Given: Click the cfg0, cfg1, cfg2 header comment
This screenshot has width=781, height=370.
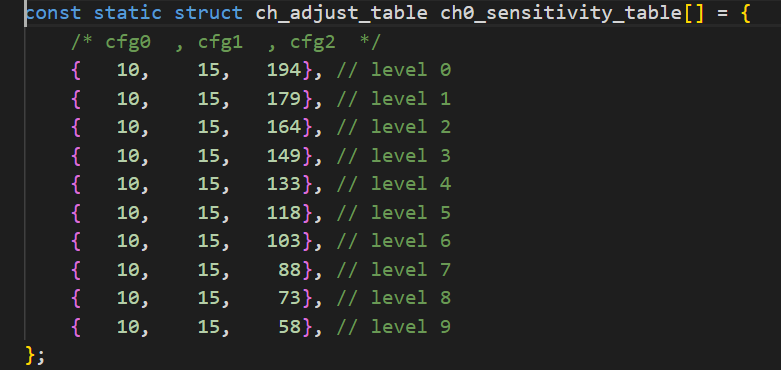Looking at the screenshot, I should [226, 42].
